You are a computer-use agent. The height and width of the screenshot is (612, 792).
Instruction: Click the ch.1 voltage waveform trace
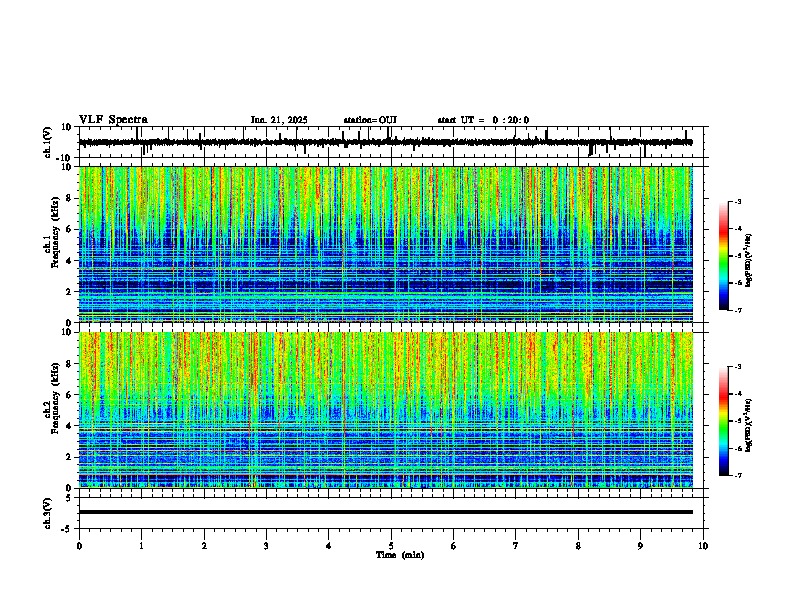tap(386, 142)
